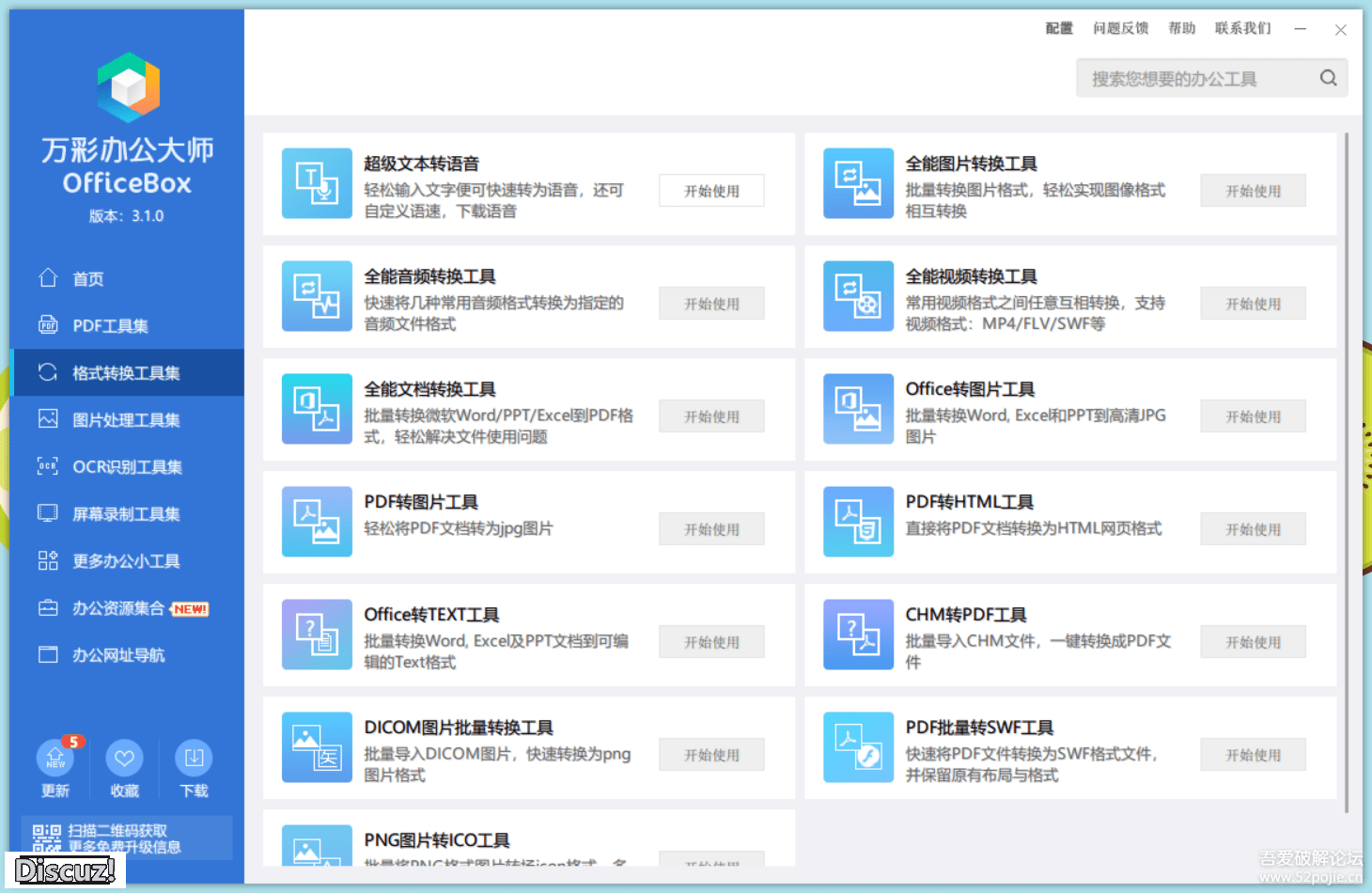The width and height of the screenshot is (1372, 893).
Task: Open the CHM转PDF工具 icon
Action: click(858, 634)
